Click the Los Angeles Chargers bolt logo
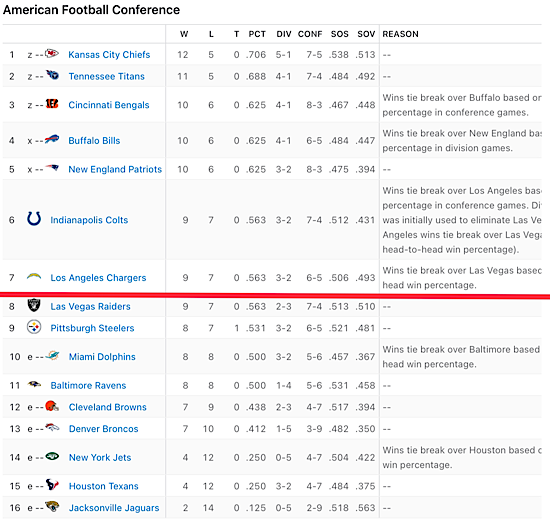Image resolution: width=550 pixels, height=522 pixels. coord(34,277)
